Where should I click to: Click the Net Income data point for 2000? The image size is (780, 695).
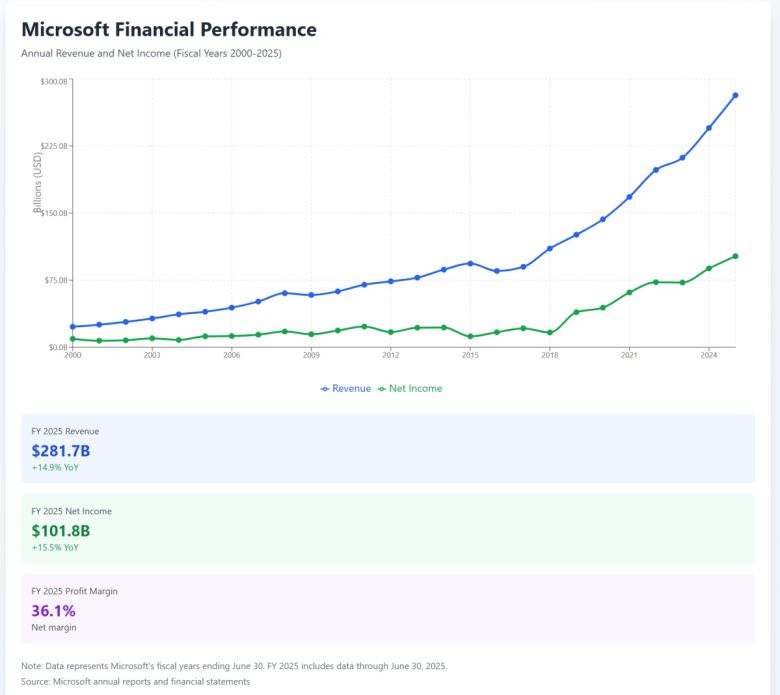coord(72,339)
